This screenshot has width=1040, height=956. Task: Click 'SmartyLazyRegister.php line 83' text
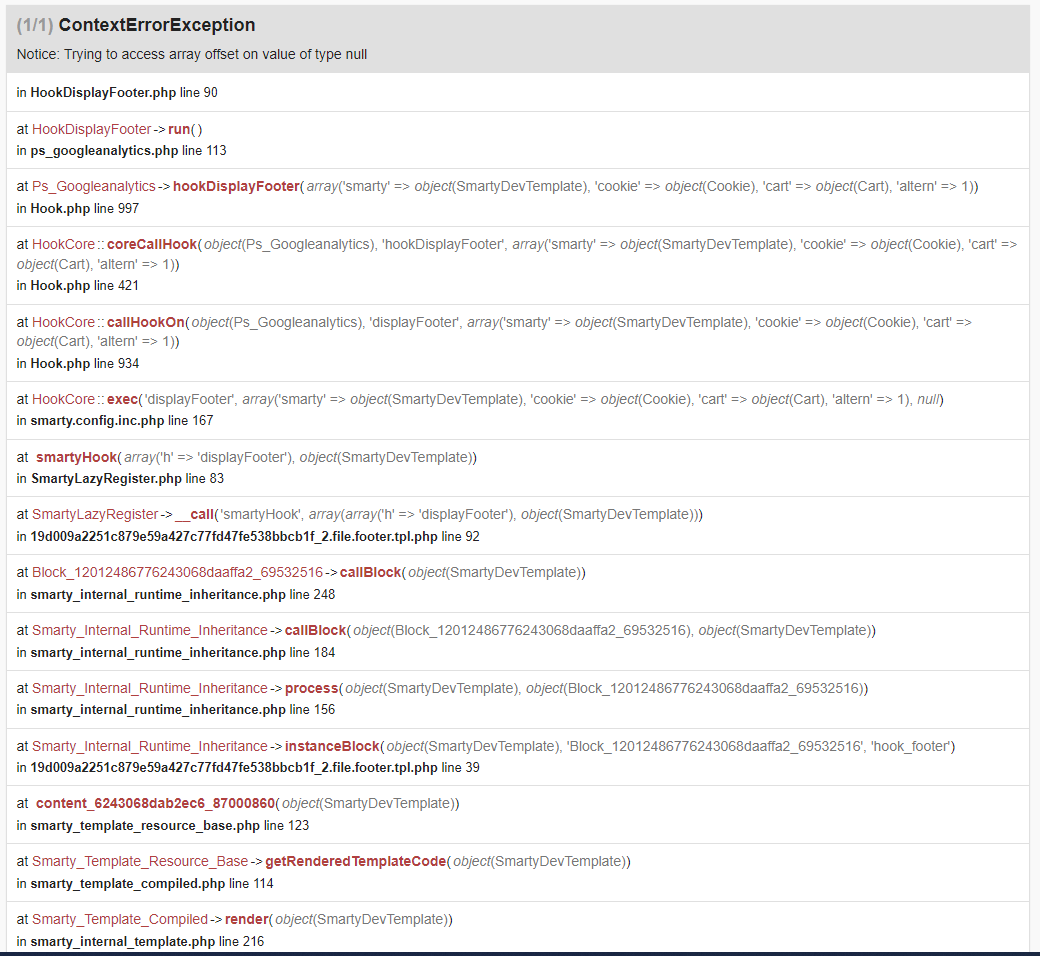pyautogui.click(x=127, y=478)
